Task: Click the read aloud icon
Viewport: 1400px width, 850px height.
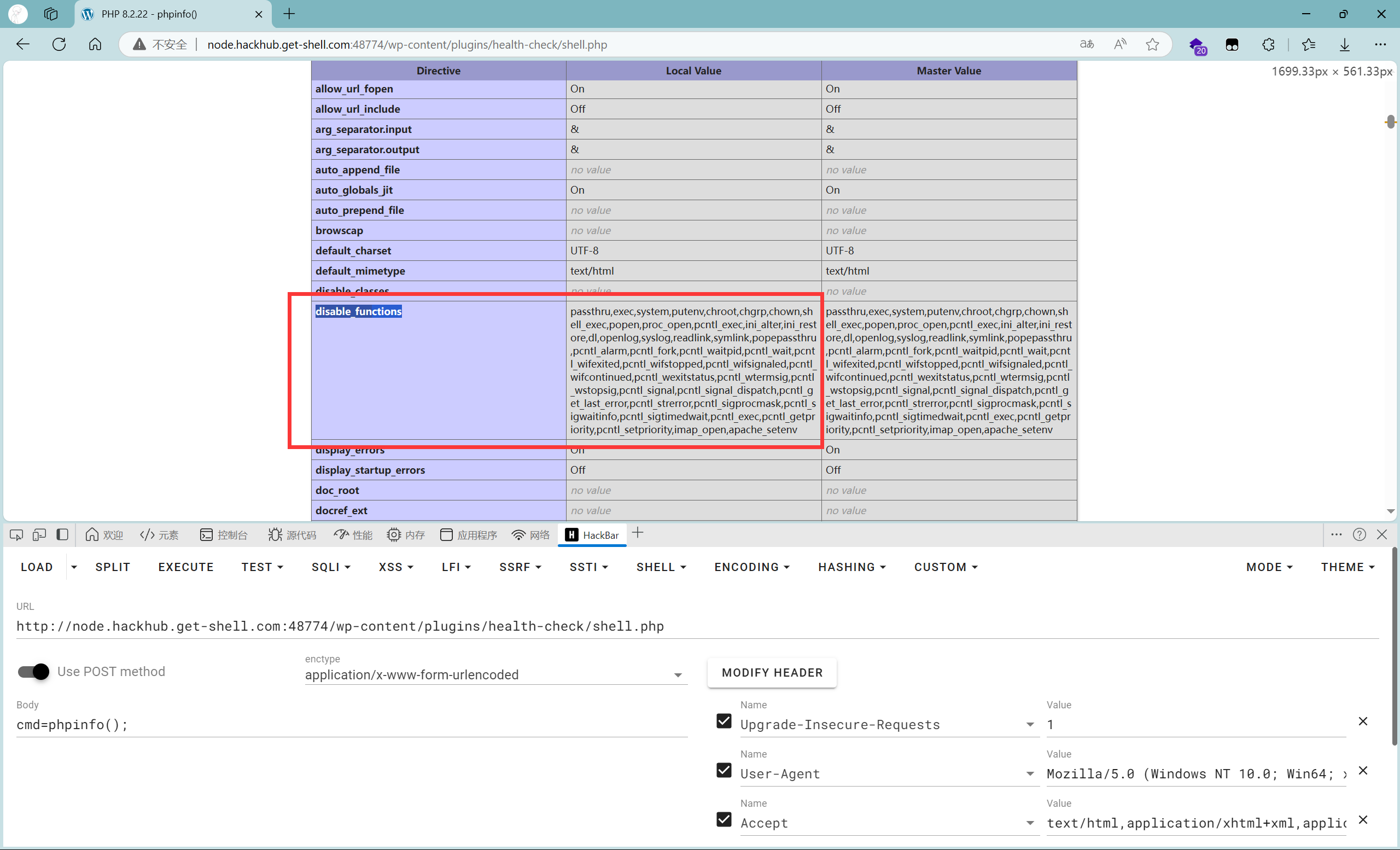Action: [x=1120, y=44]
